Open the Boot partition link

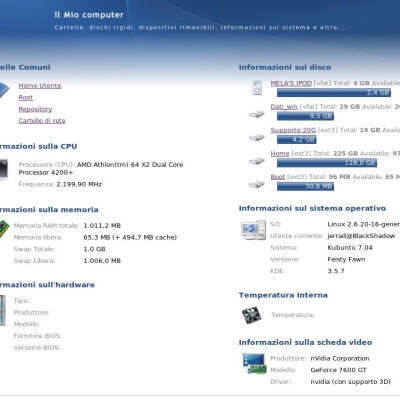278,177
